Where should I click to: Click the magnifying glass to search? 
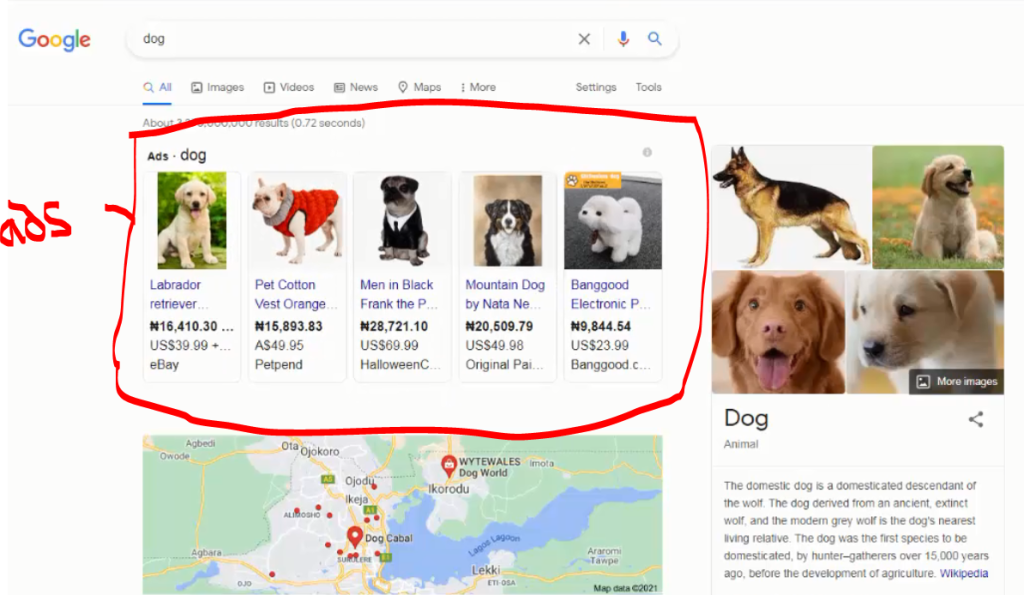[655, 39]
